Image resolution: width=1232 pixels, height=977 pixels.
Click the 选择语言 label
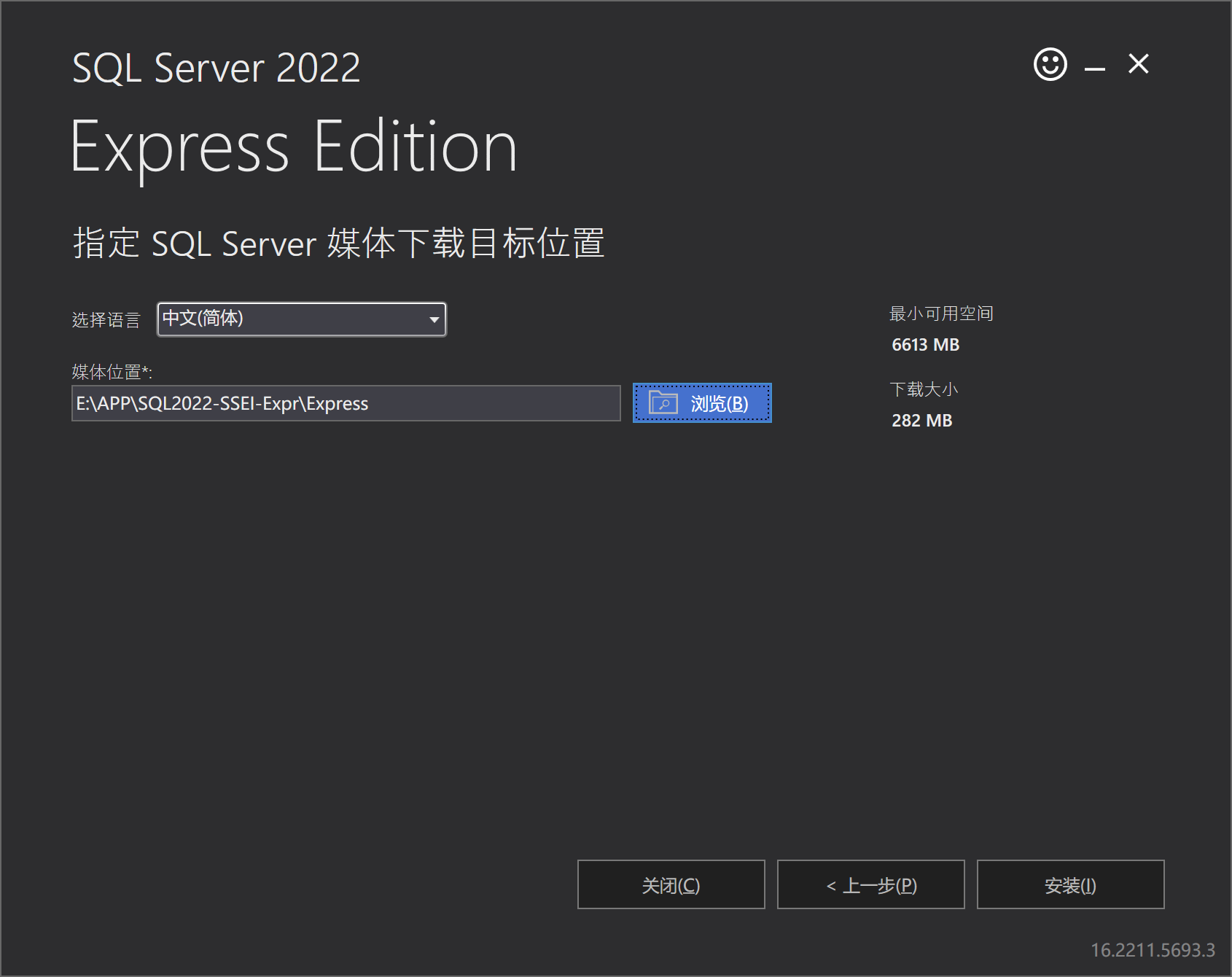coord(106,320)
